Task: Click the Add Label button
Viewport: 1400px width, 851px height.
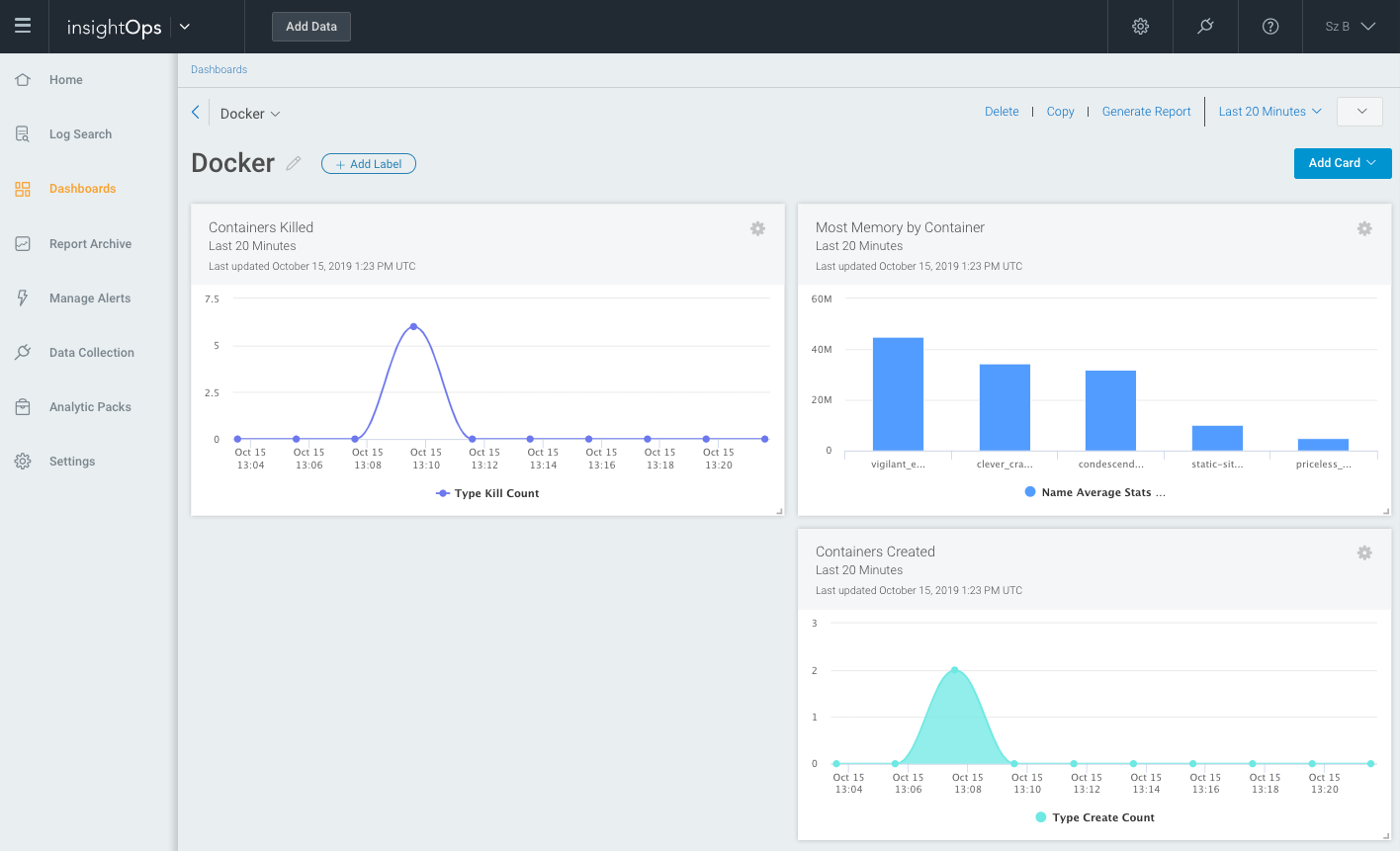Action: pos(369,164)
